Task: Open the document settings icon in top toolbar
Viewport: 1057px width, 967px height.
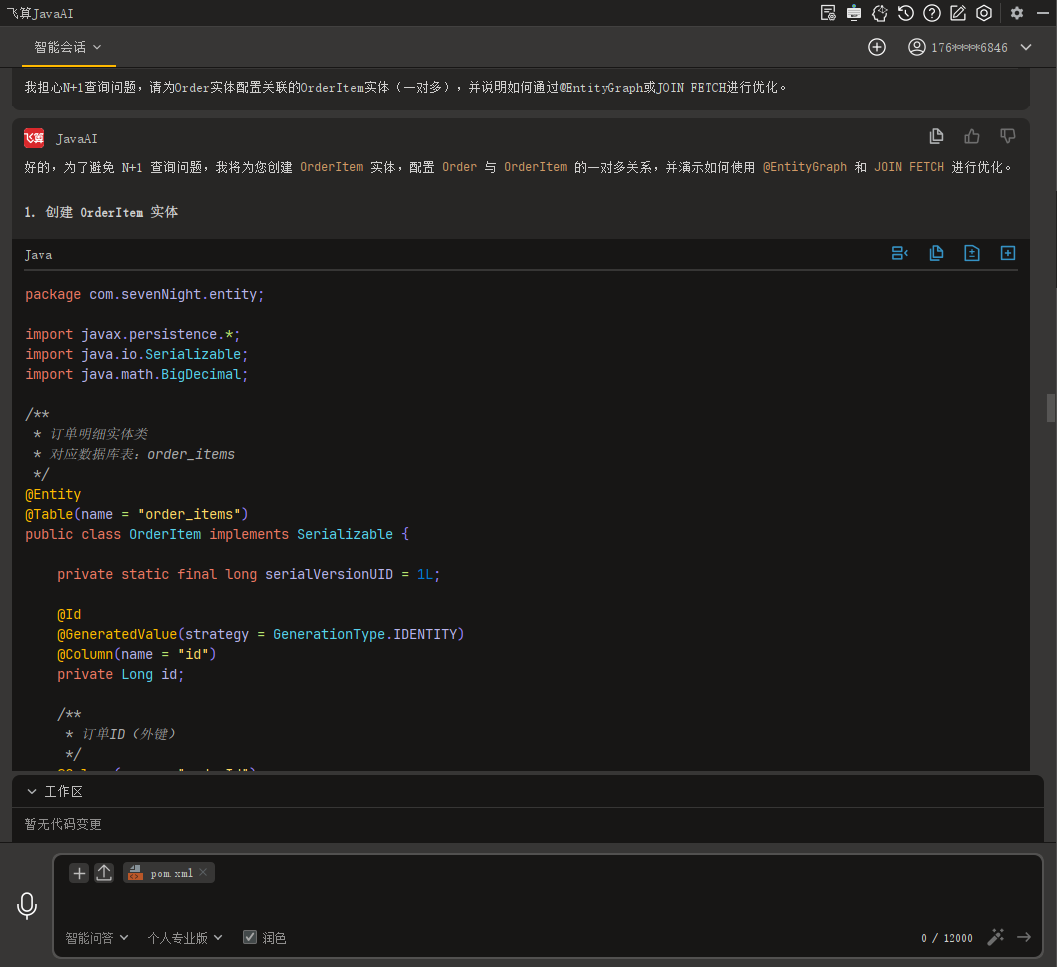Action: (x=828, y=13)
